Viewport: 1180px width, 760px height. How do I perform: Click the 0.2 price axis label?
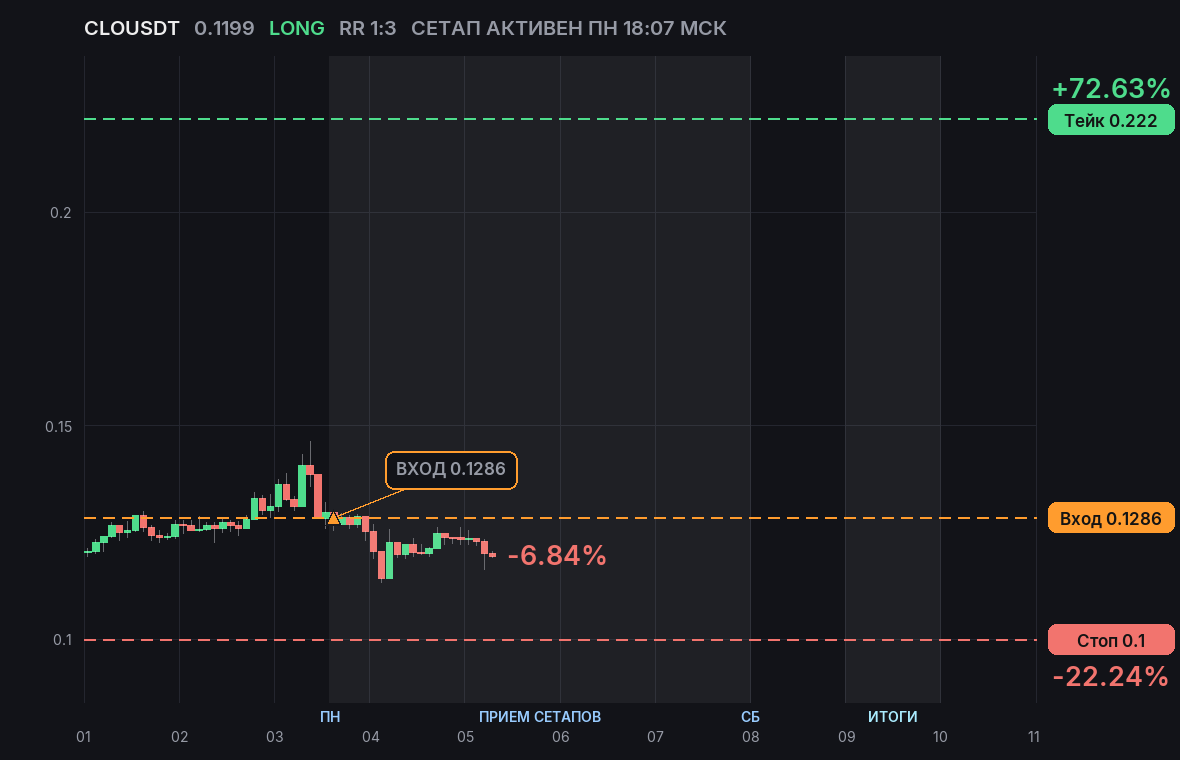coord(60,213)
